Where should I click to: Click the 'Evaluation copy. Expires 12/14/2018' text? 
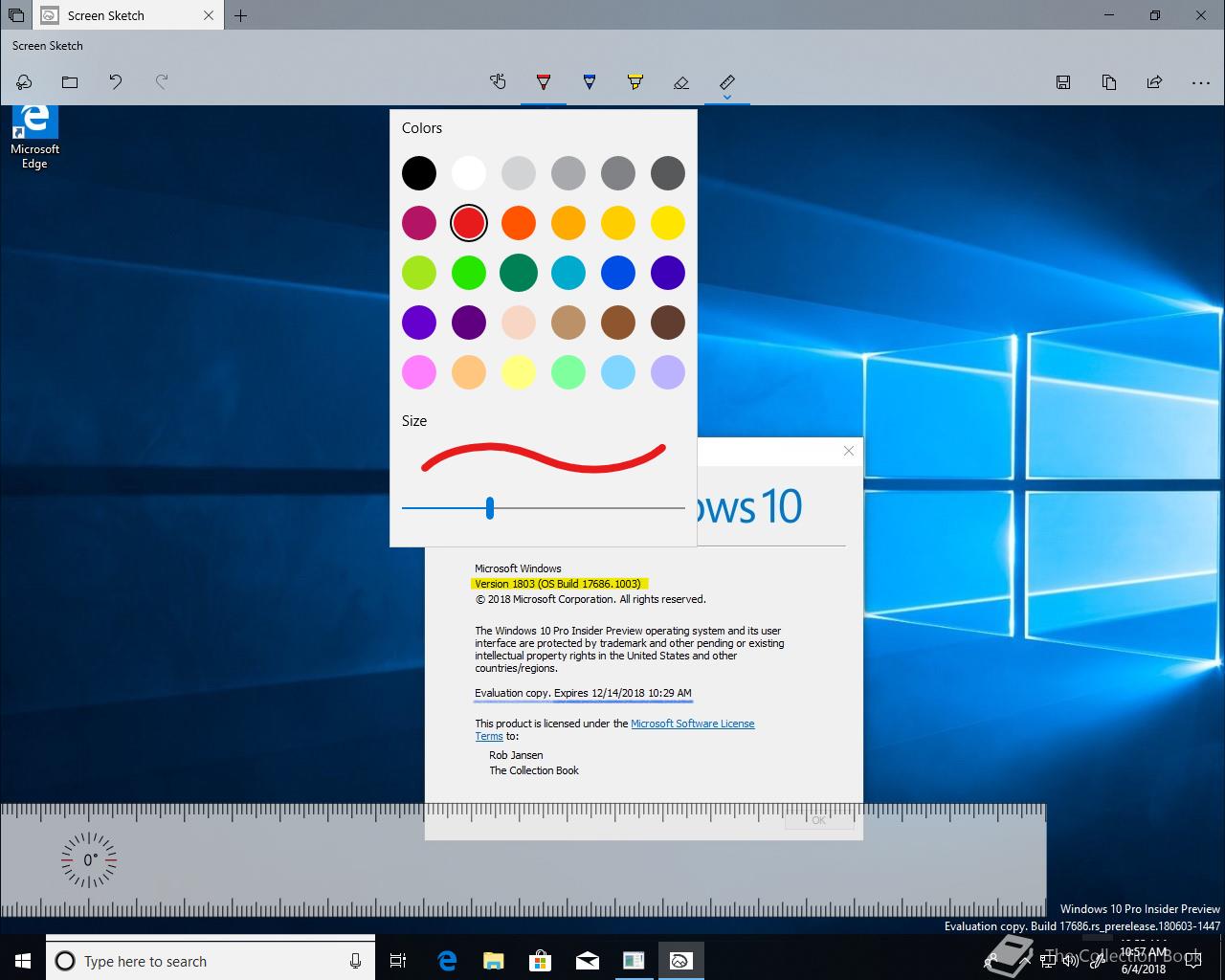tap(583, 693)
